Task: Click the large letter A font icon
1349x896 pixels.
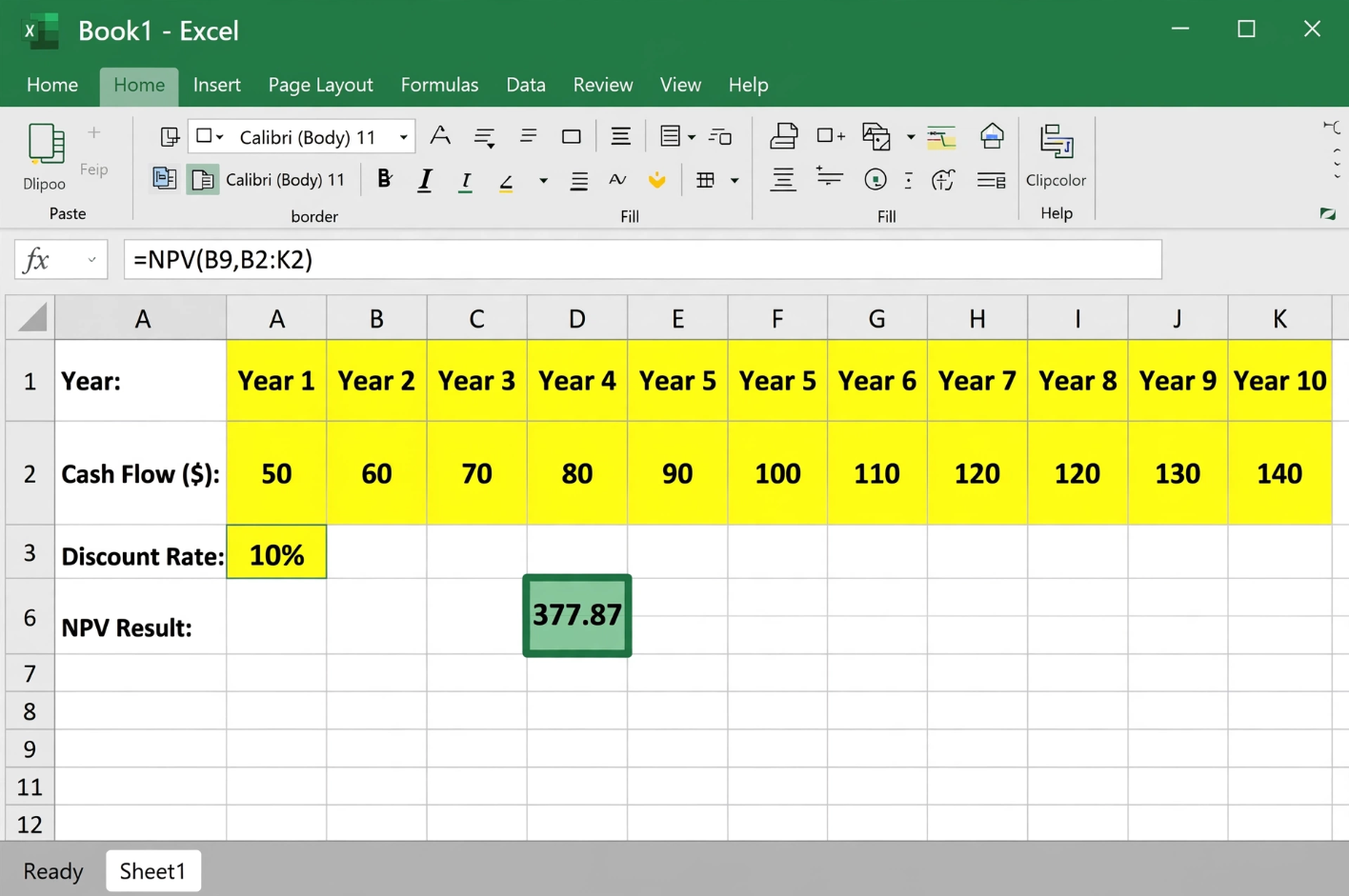Action: click(440, 136)
